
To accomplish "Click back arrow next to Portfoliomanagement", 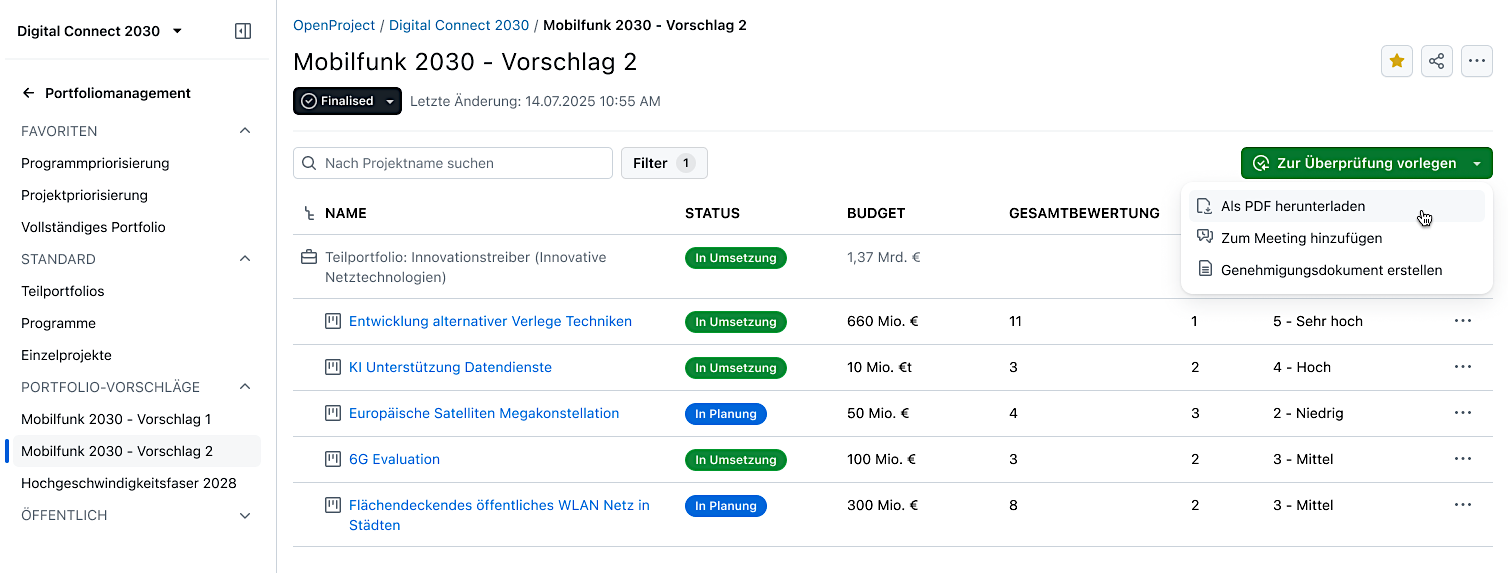I will coord(29,93).
